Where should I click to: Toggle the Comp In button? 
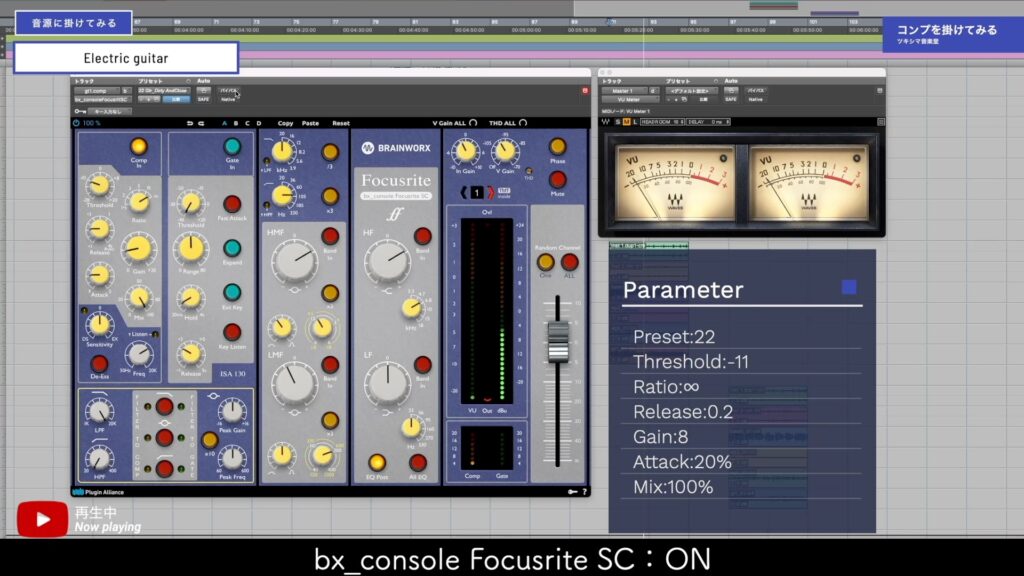coord(138,146)
